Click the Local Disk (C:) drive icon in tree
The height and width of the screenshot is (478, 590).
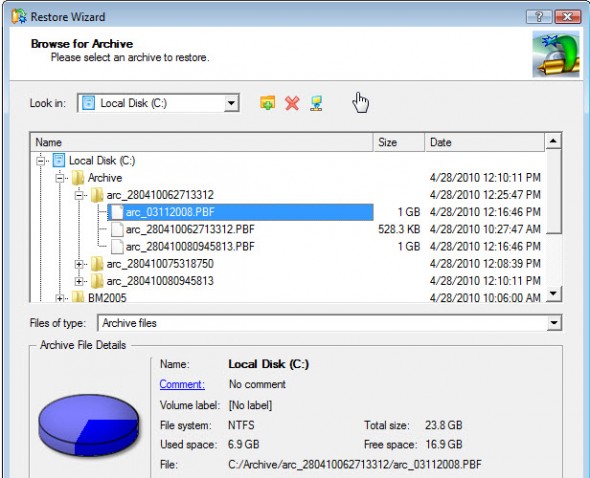pos(59,160)
